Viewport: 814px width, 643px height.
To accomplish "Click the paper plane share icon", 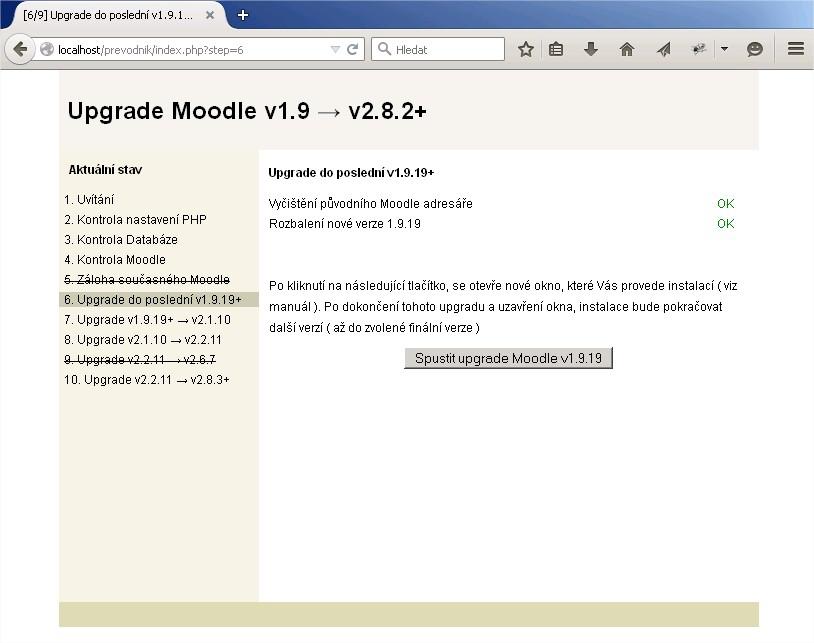I will [x=663, y=49].
